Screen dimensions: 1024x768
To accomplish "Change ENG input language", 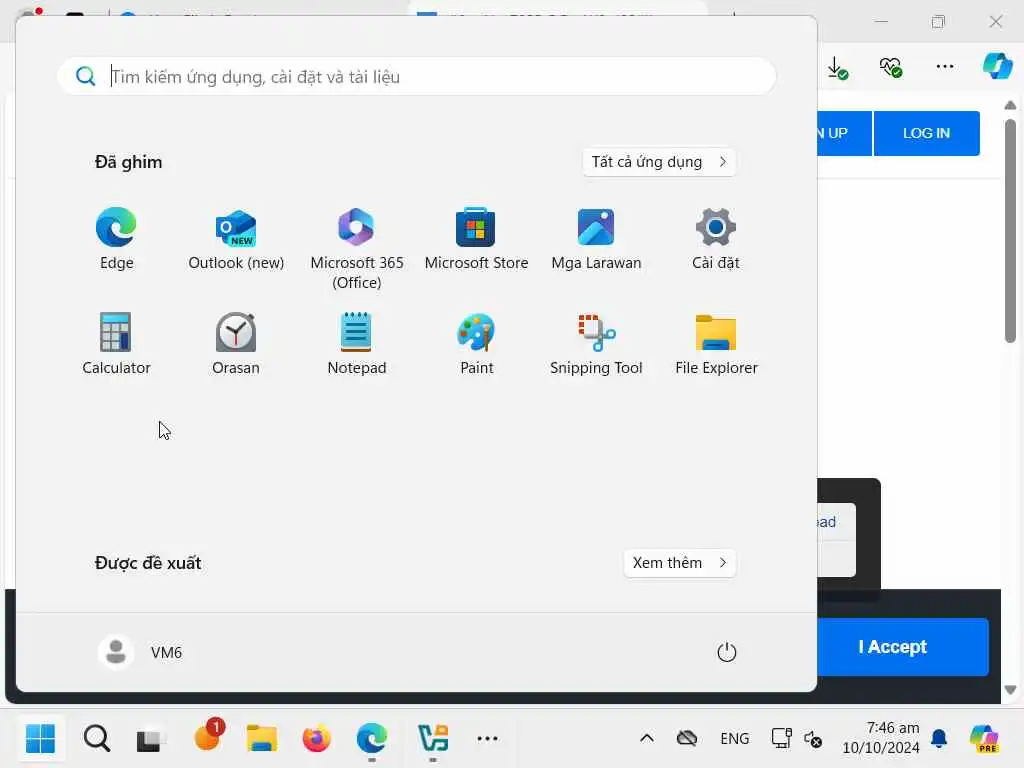I will 735,739.
